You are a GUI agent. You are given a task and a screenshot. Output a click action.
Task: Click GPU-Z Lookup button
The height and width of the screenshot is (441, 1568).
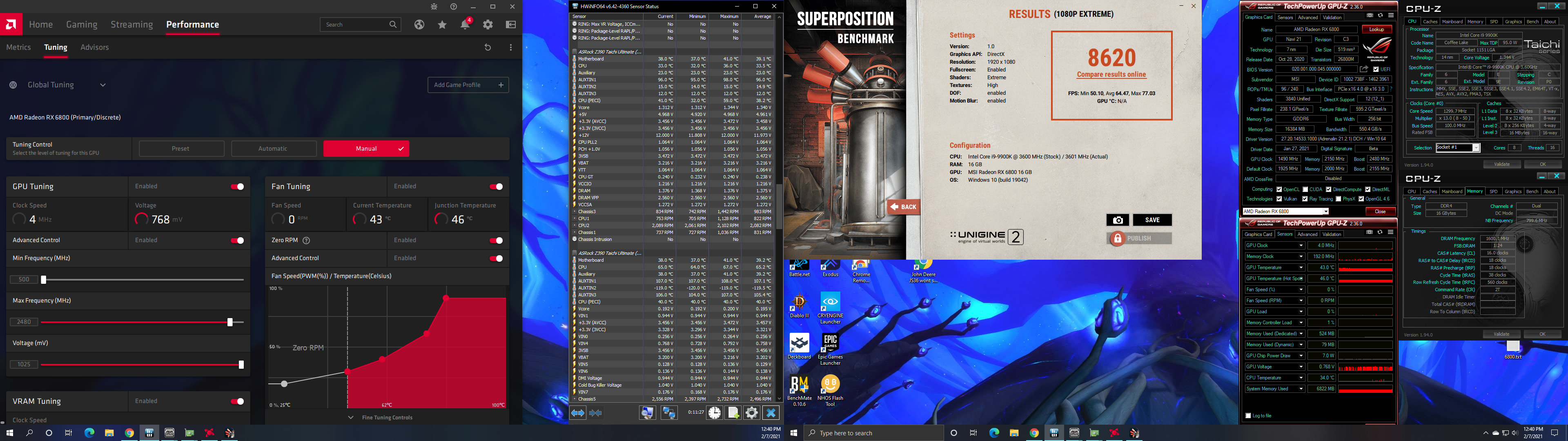click(x=1377, y=29)
